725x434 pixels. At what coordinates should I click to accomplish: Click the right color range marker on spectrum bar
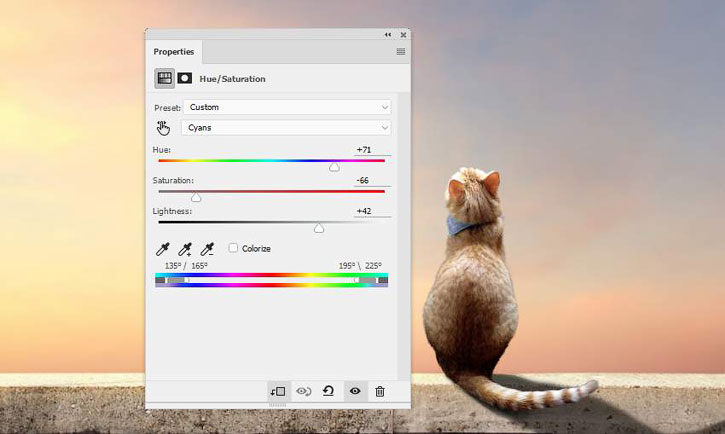(367, 280)
